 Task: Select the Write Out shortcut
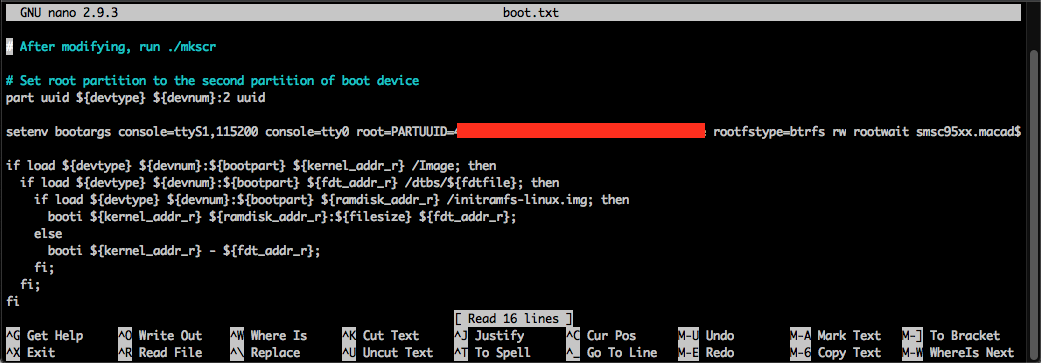[159, 336]
